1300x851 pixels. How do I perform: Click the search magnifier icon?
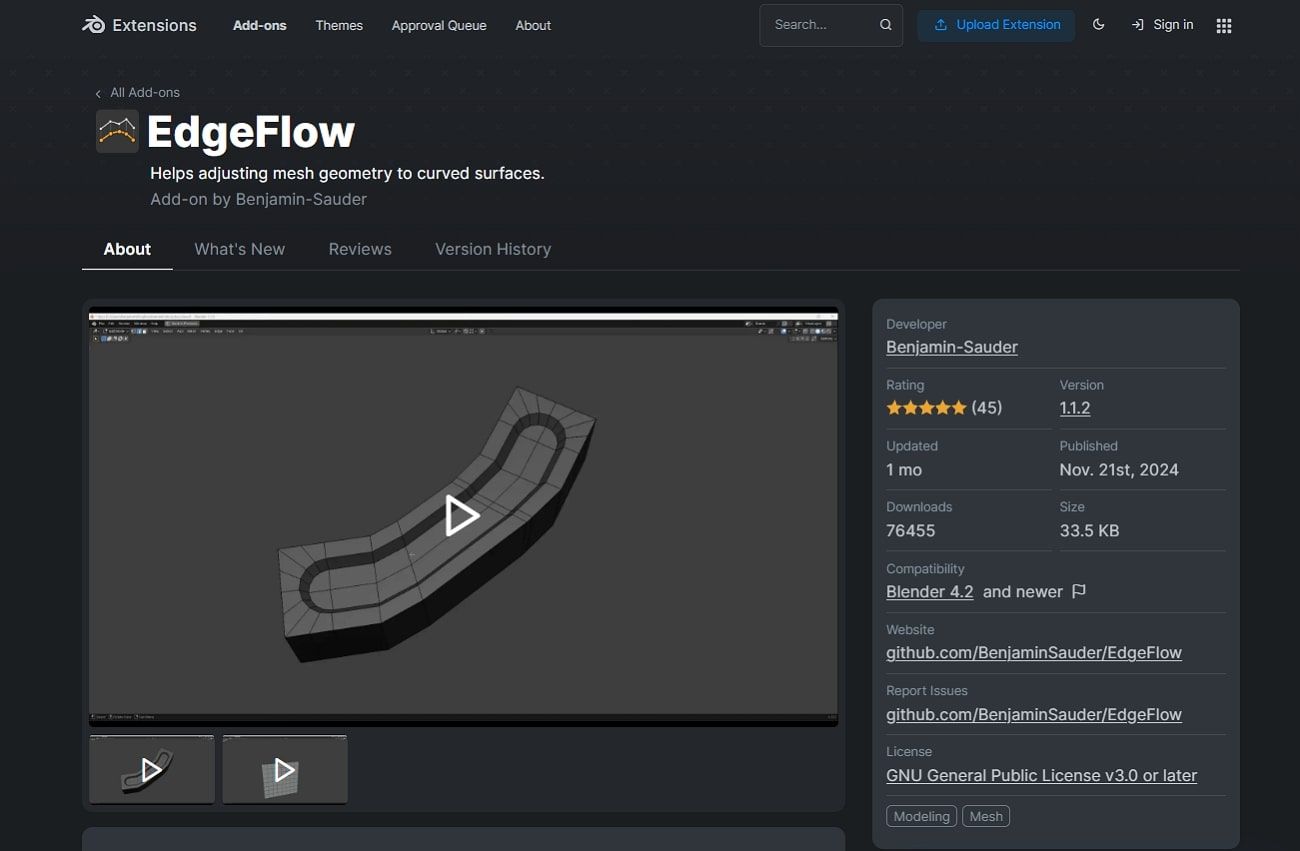pyautogui.click(x=885, y=25)
